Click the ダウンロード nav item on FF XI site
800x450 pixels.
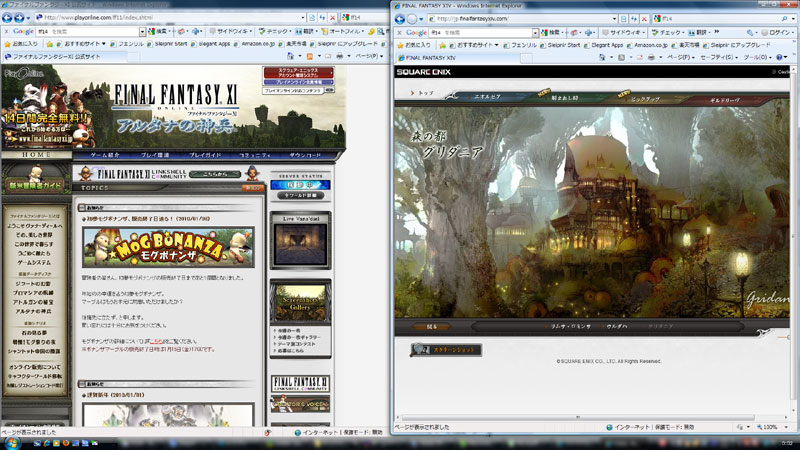[305, 155]
